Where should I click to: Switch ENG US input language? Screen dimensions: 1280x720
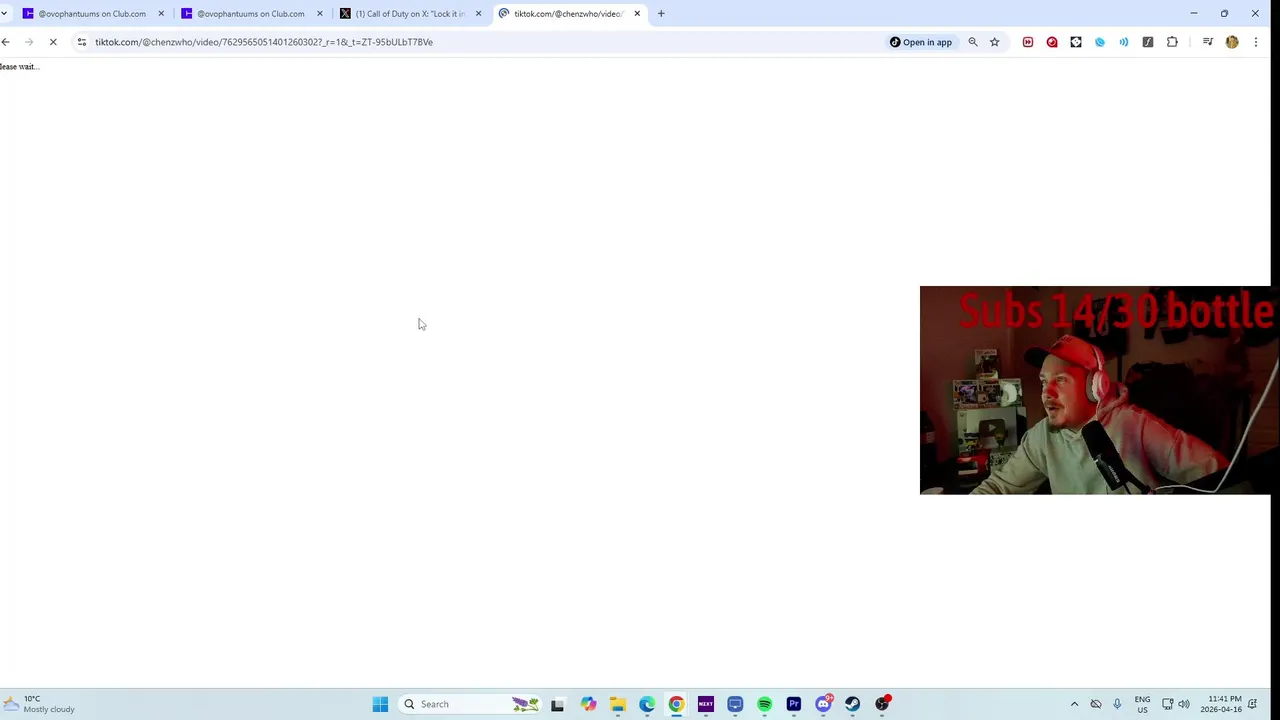pos(1142,704)
